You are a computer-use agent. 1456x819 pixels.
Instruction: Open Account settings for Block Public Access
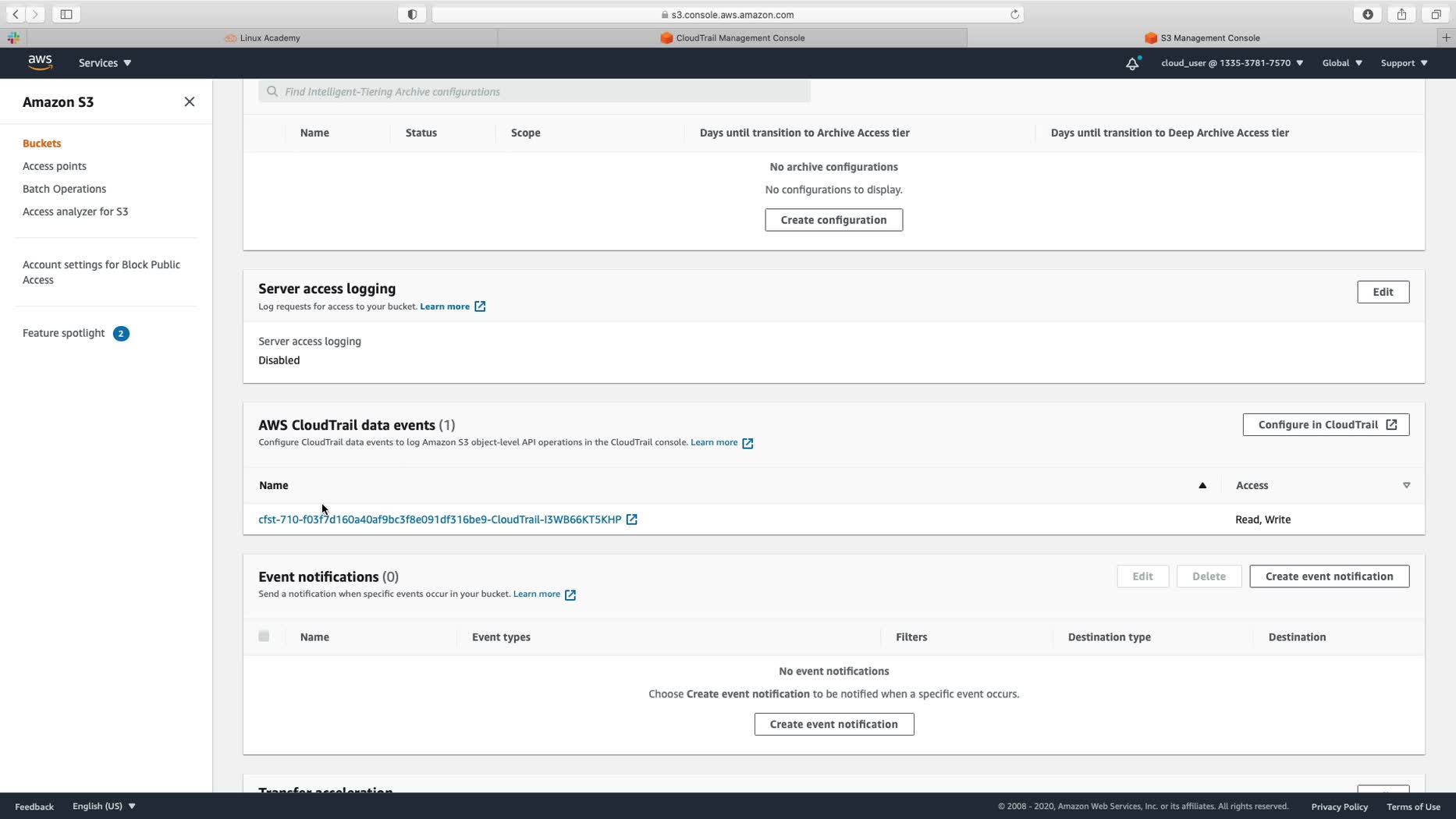pos(101,272)
